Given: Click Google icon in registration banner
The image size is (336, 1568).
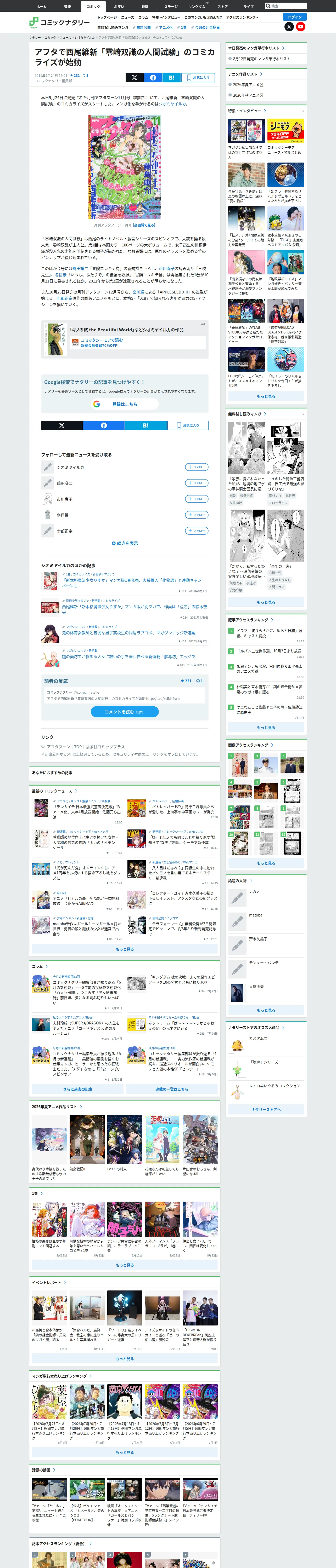Looking at the screenshot, I should 96,404.
